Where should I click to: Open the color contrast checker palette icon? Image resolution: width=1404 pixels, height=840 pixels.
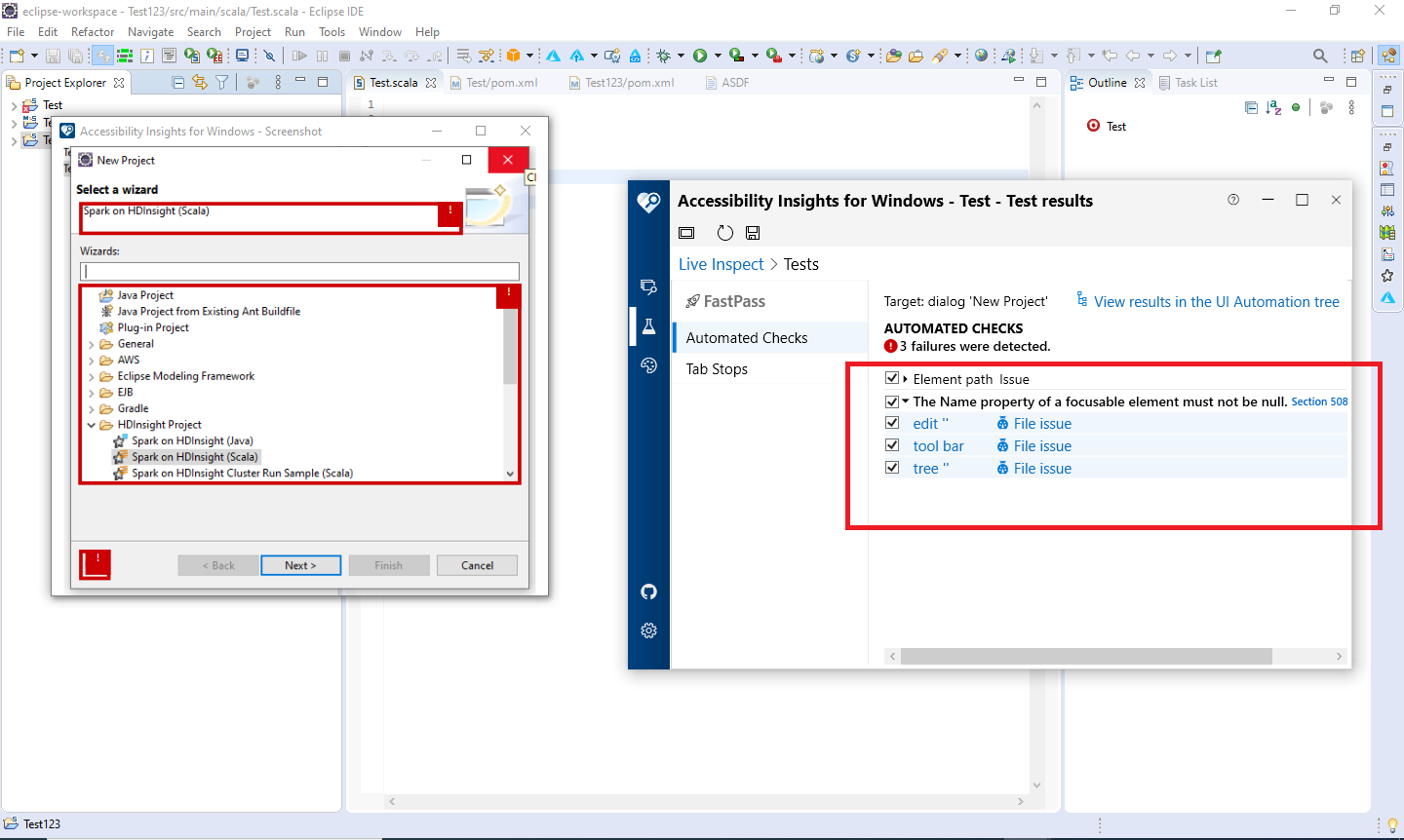[x=648, y=365]
